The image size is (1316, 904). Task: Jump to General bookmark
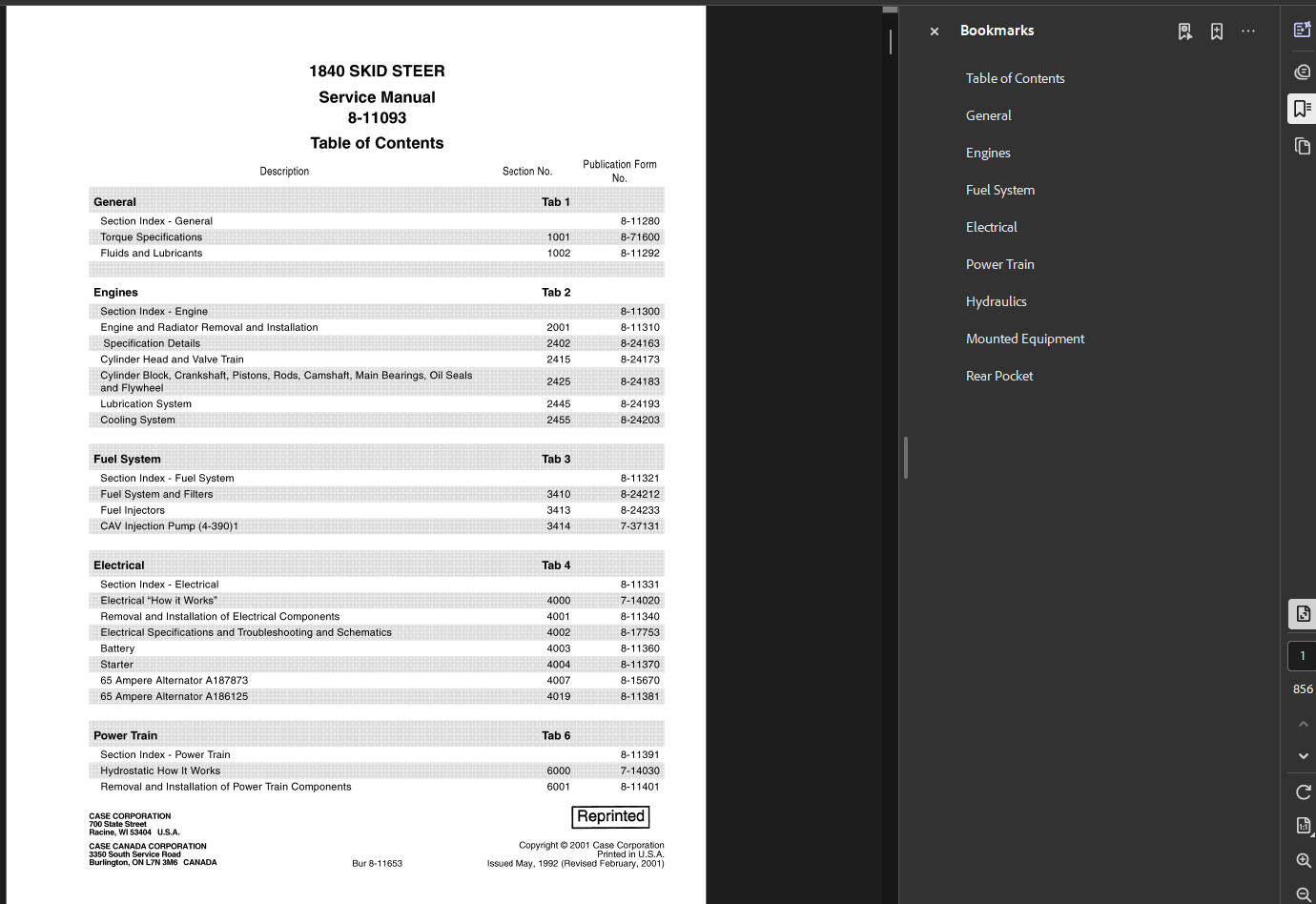coord(988,115)
